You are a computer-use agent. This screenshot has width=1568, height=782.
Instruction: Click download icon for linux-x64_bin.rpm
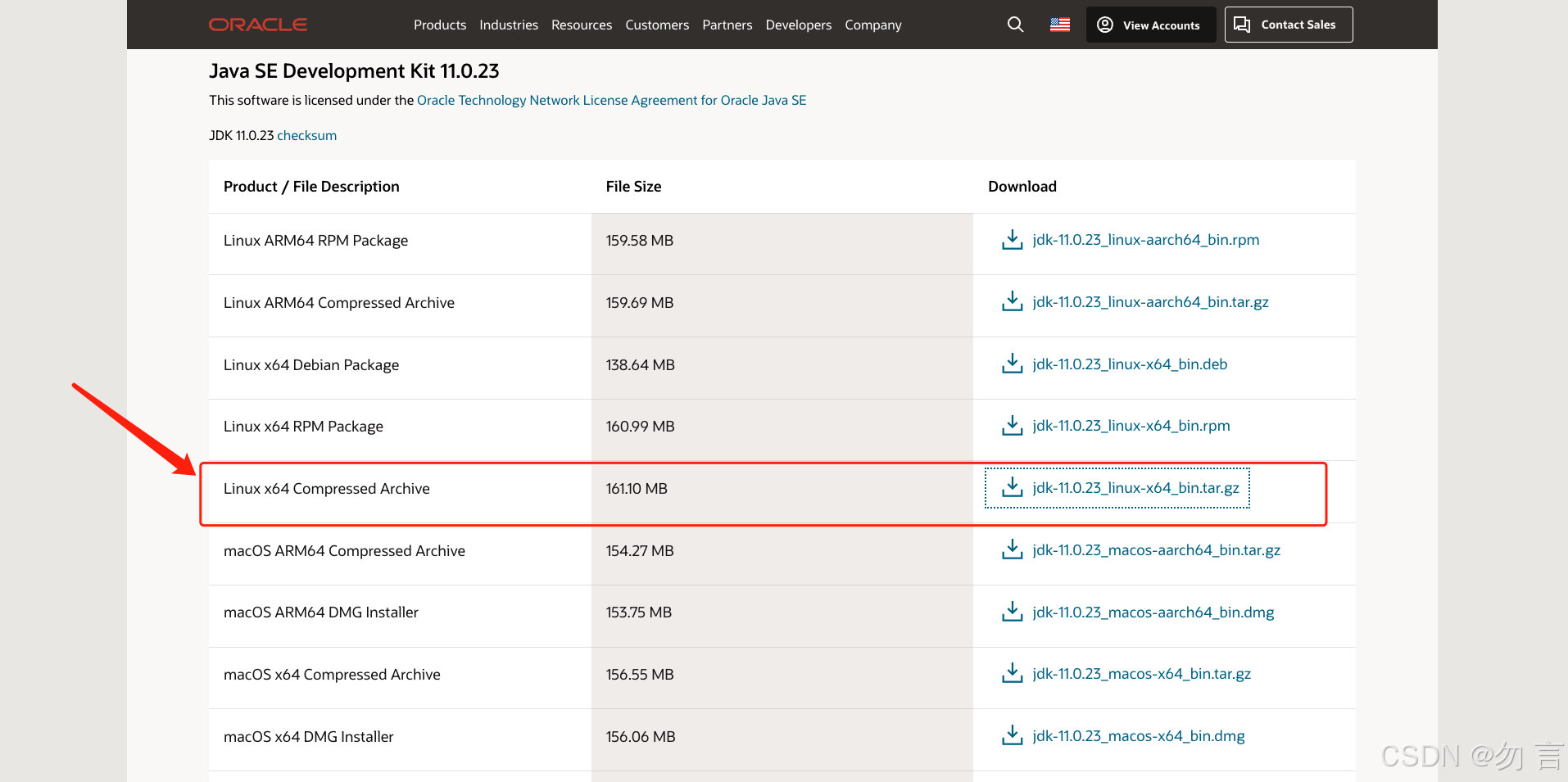pos(1013,426)
